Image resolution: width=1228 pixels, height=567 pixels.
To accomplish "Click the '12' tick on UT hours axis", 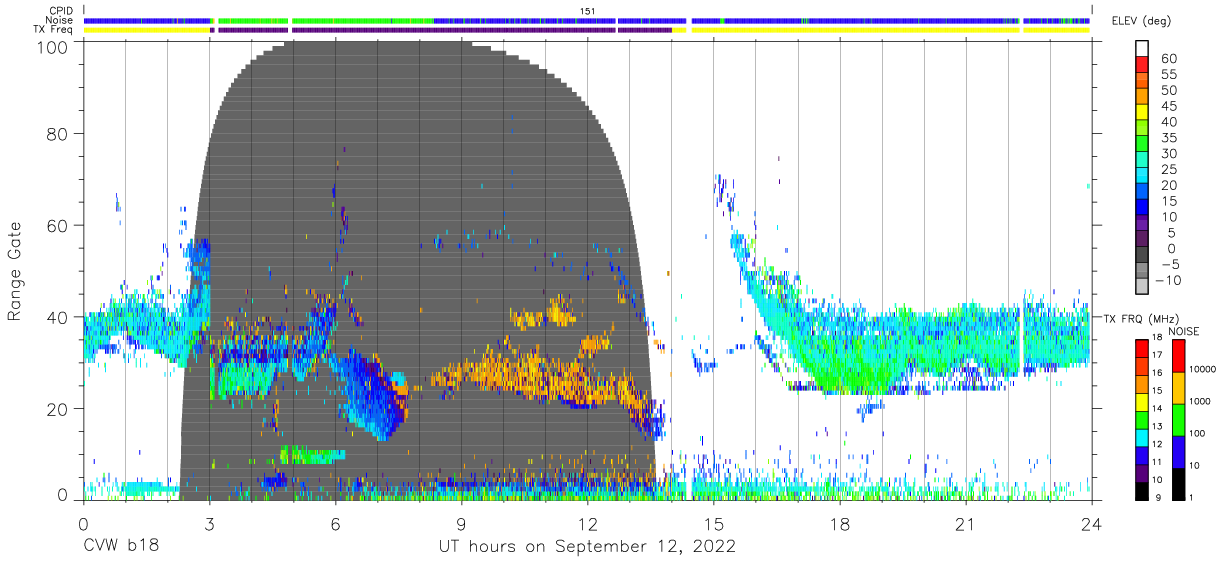I will click(588, 525).
